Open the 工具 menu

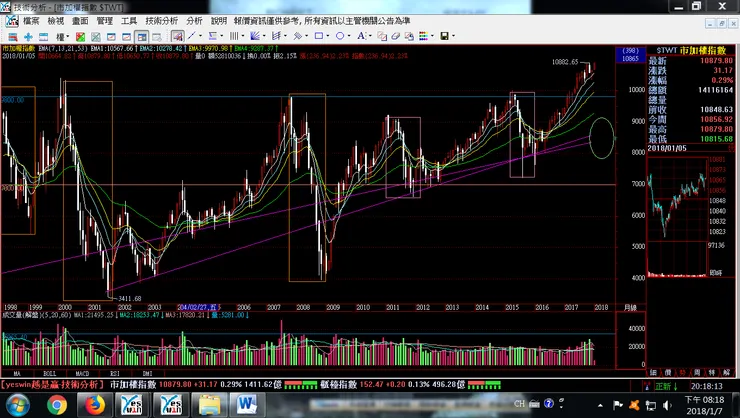tap(129, 21)
